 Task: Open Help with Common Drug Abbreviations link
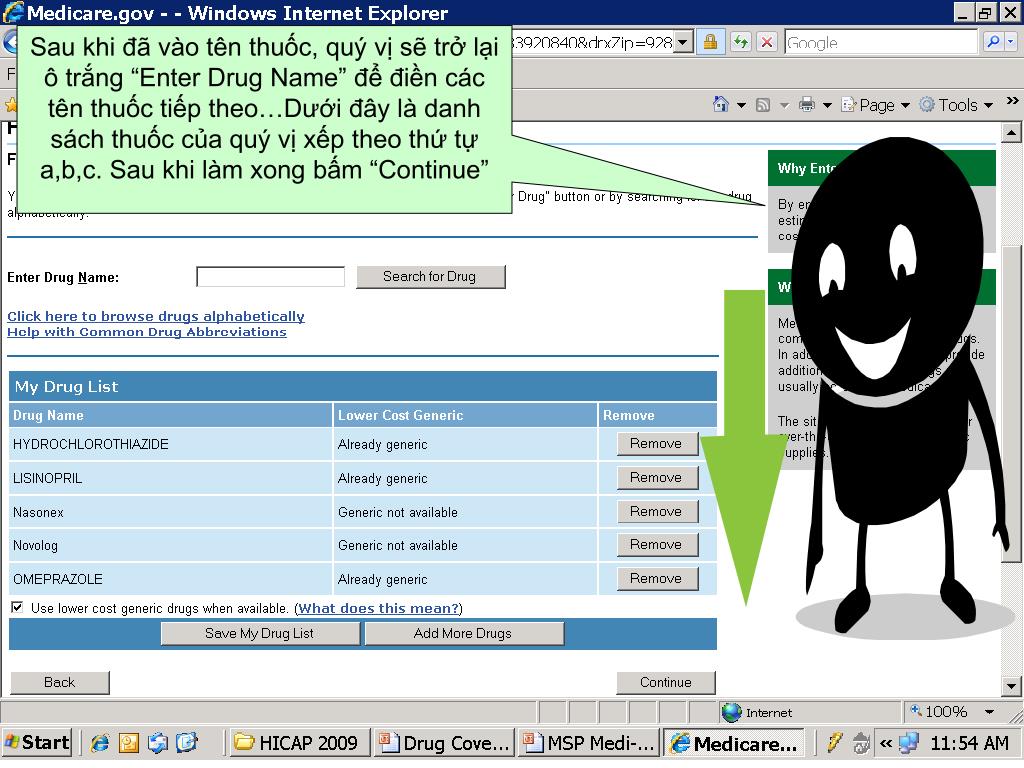146,332
